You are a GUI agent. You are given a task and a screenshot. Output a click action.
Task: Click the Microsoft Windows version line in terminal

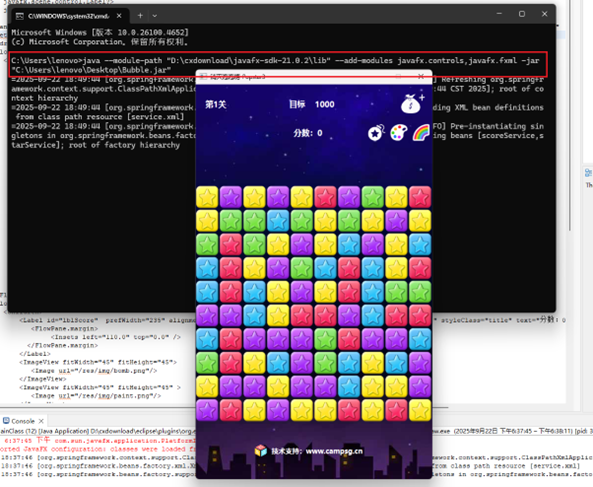100,33
